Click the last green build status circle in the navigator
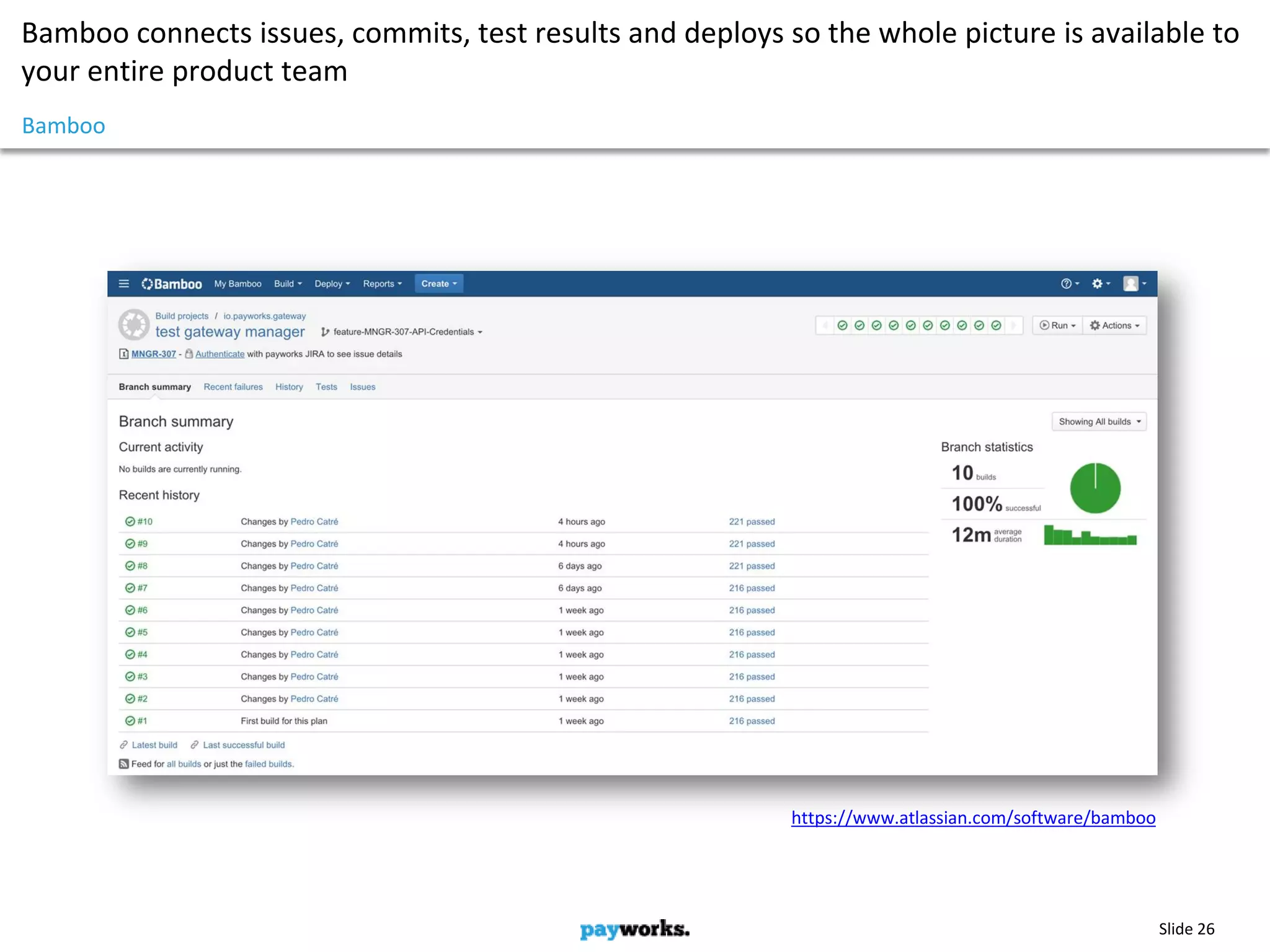 996,325
